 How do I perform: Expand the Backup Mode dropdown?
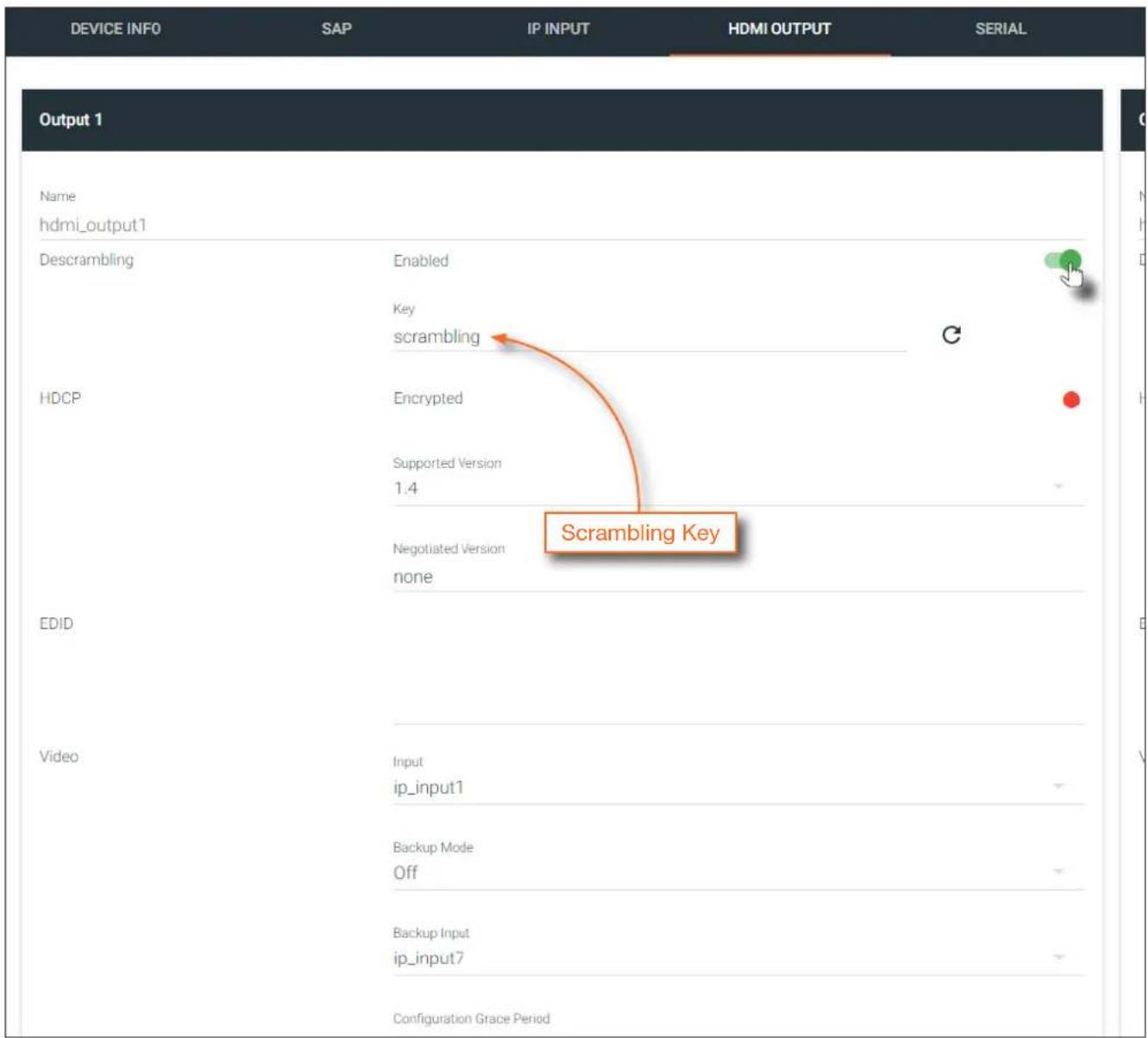coord(738,872)
